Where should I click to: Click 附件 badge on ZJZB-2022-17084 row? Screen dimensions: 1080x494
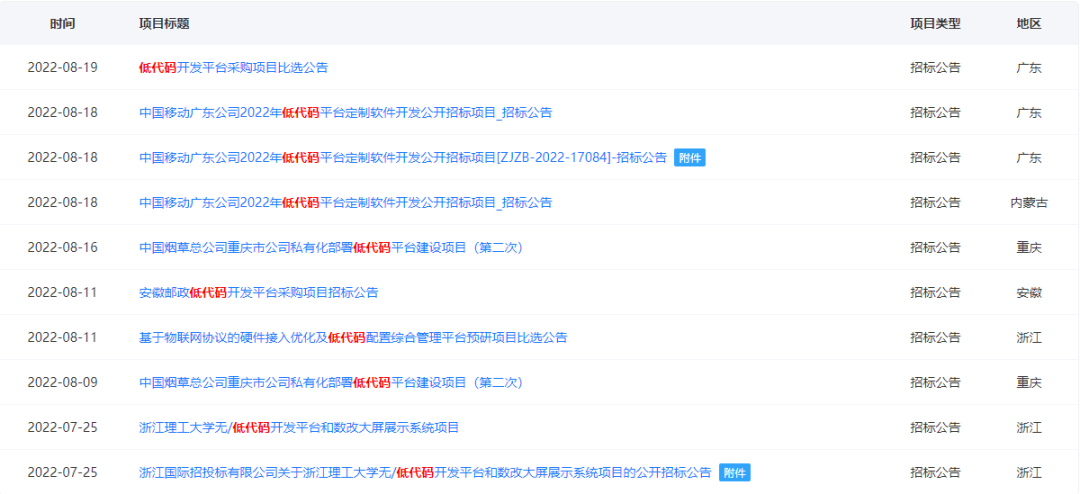pos(689,158)
